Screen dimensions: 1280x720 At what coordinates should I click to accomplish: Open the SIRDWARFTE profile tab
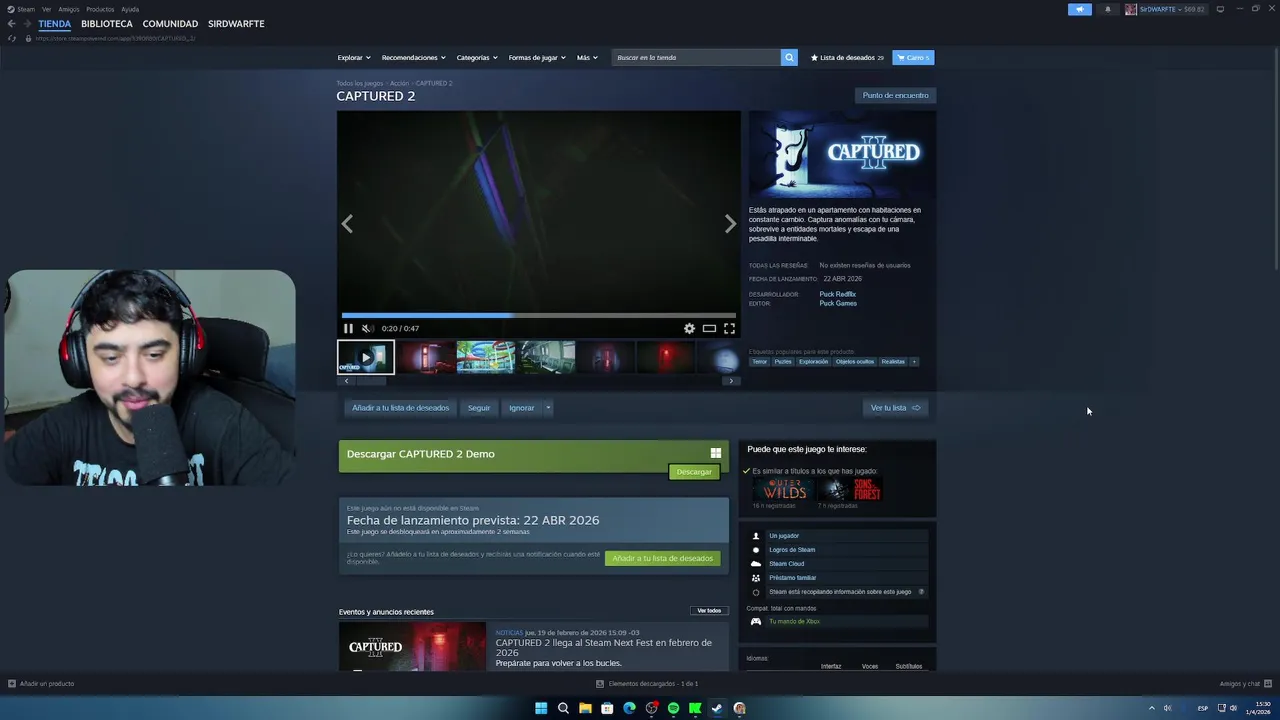point(236,24)
